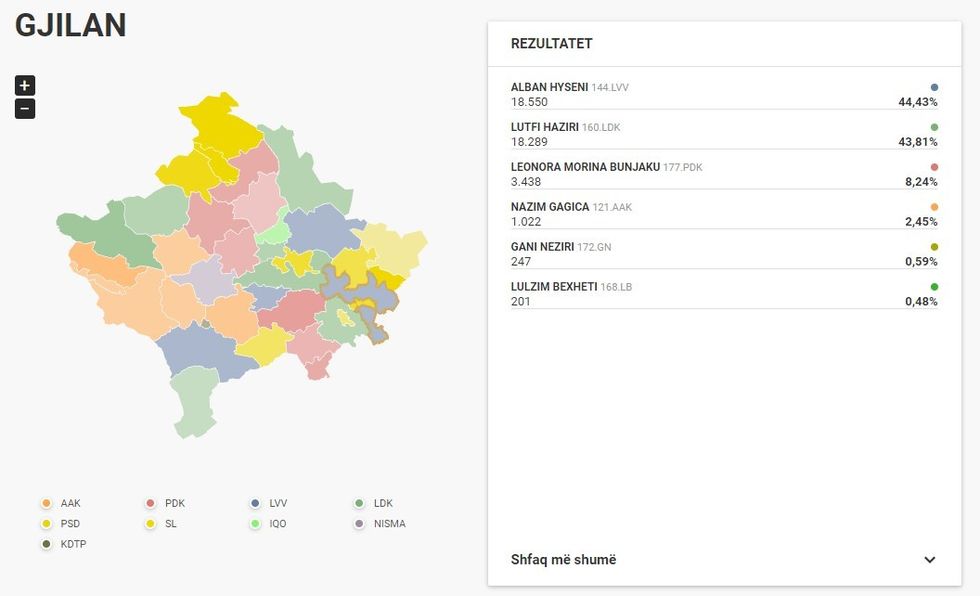
Task: Click the REZULTATET panel header
Action: coord(552,44)
